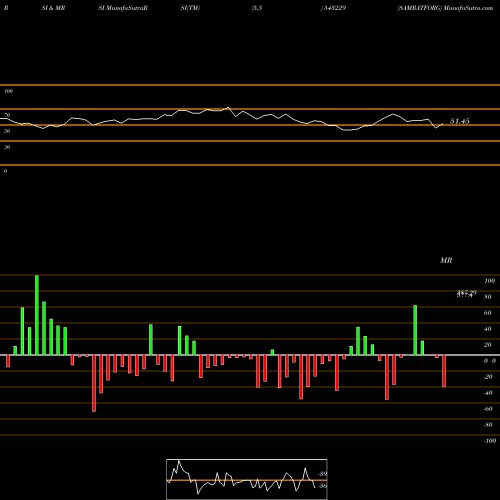Select the 50 level label on RSI axis
Image resolution: width=500 pixels, height=500 pixels.
(x=7, y=131)
